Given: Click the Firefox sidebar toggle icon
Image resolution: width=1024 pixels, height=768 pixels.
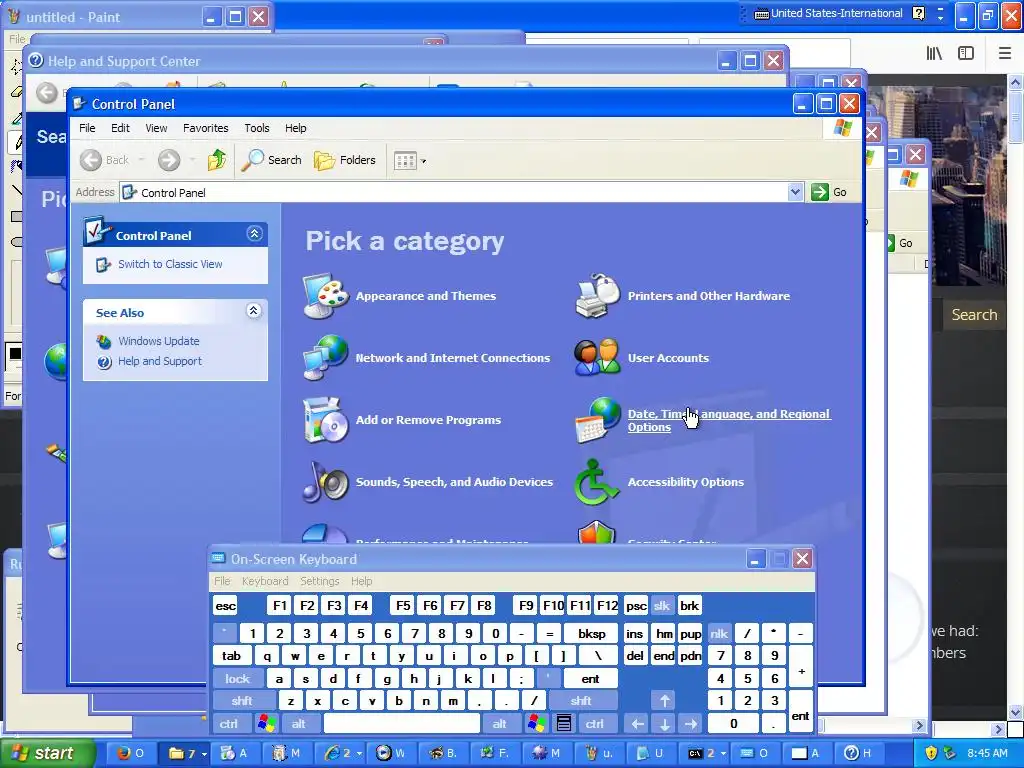Looking at the screenshot, I should [x=966, y=53].
